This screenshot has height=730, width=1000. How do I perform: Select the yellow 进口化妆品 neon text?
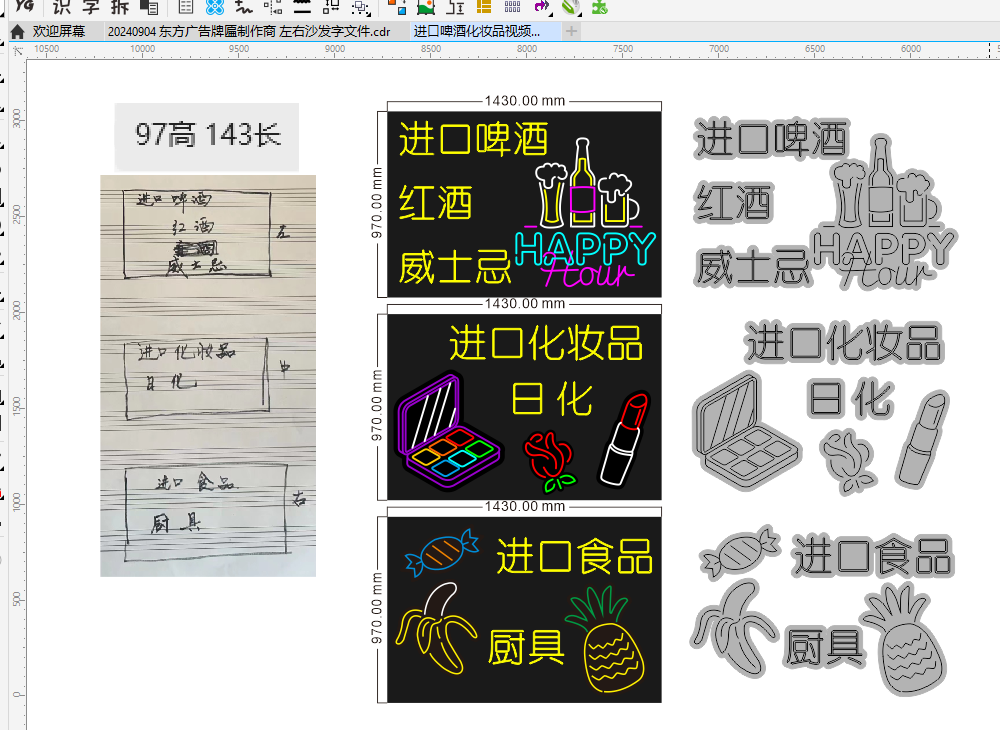[x=546, y=343]
